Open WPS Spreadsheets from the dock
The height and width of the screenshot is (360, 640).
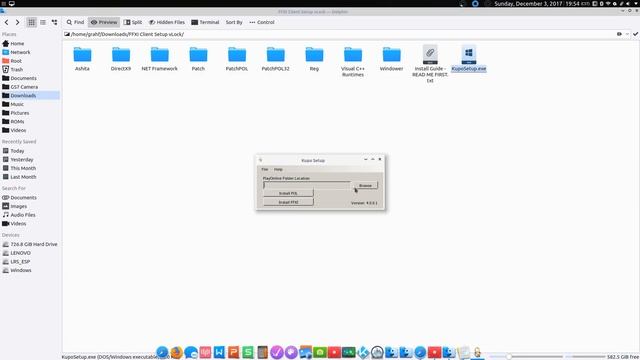point(248,352)
